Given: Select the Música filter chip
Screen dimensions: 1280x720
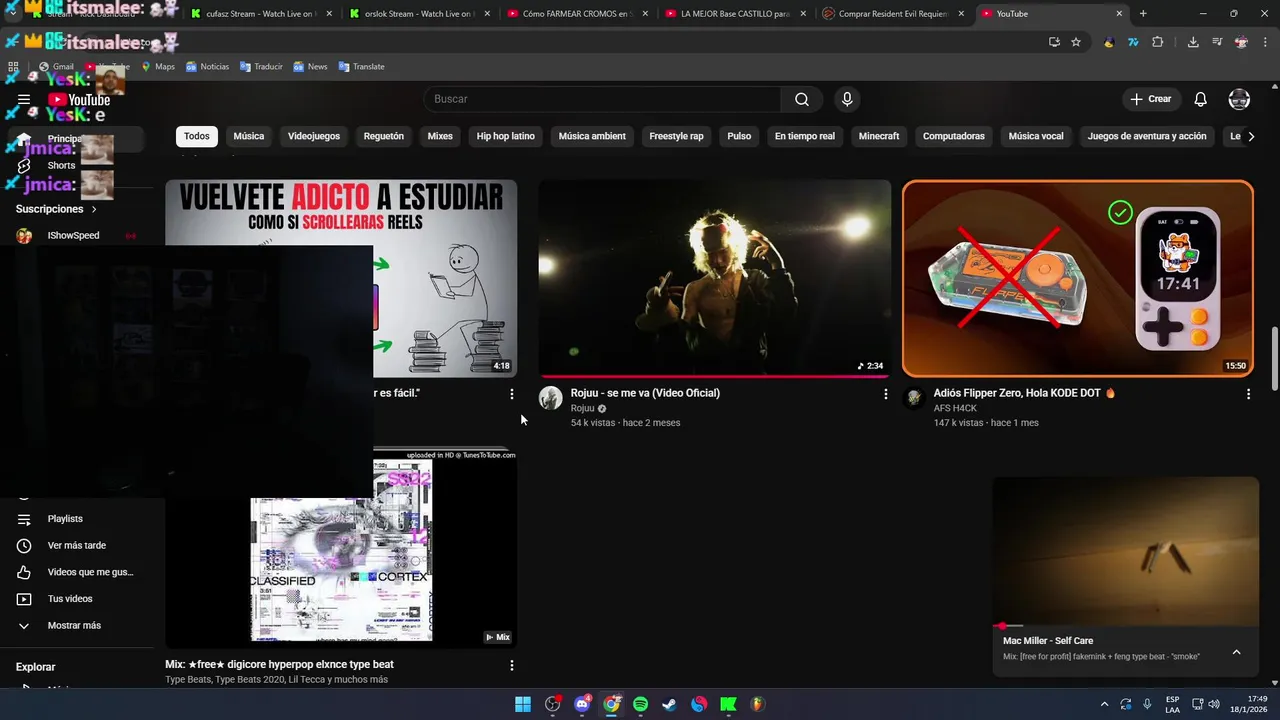Looking at the screenshot, I should 249,137.
